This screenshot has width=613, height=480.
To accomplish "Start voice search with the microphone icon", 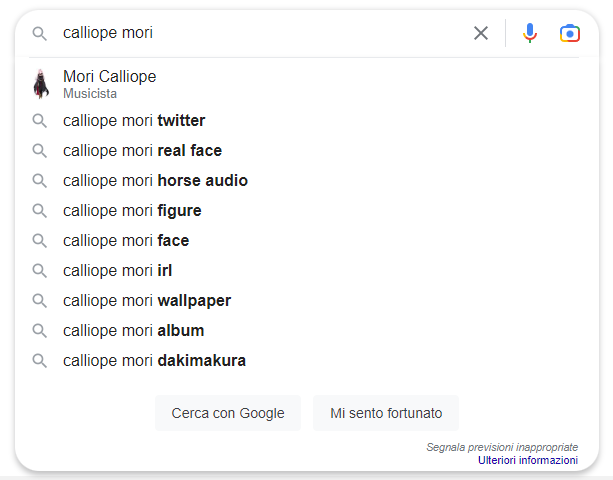I will pos(530,33).
